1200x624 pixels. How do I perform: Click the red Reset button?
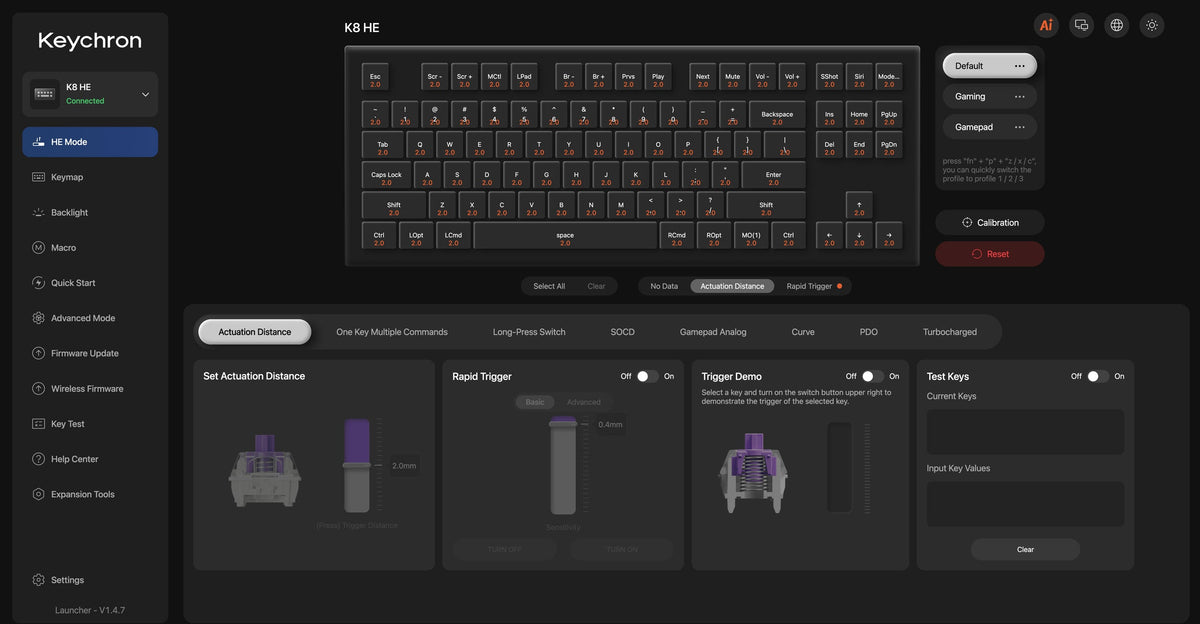click(x=990, y=254)
